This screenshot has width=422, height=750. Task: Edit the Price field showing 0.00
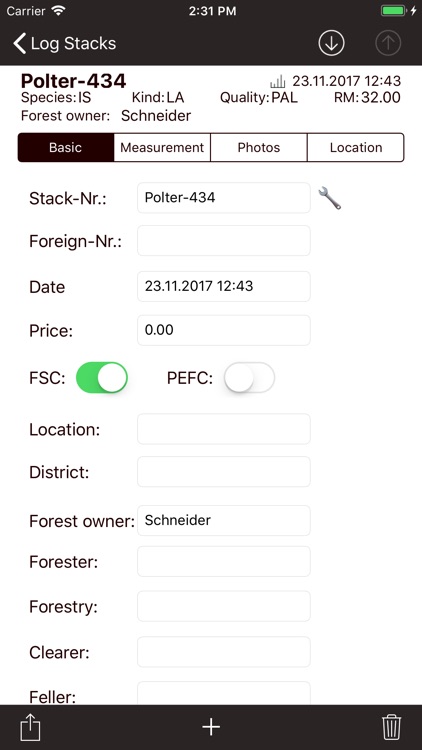coord(224,330)
